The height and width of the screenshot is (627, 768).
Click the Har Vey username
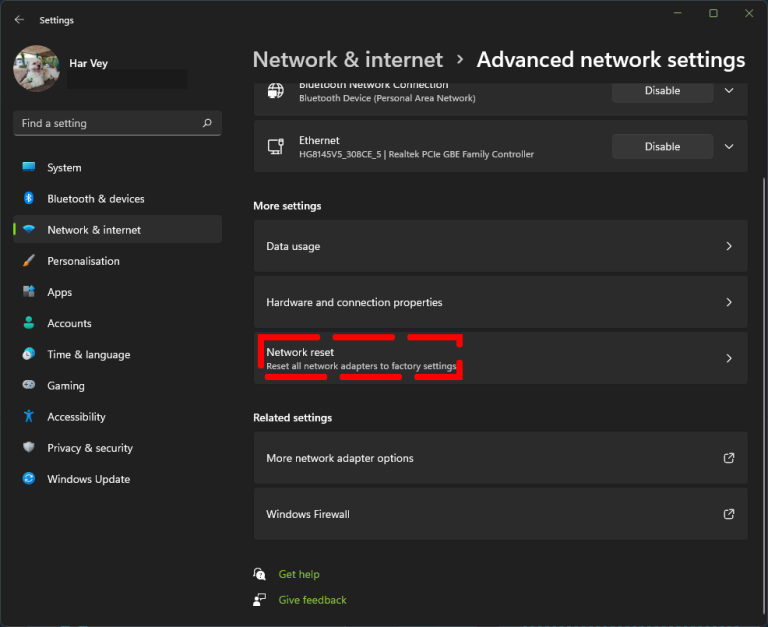click(x=89, y=64)
